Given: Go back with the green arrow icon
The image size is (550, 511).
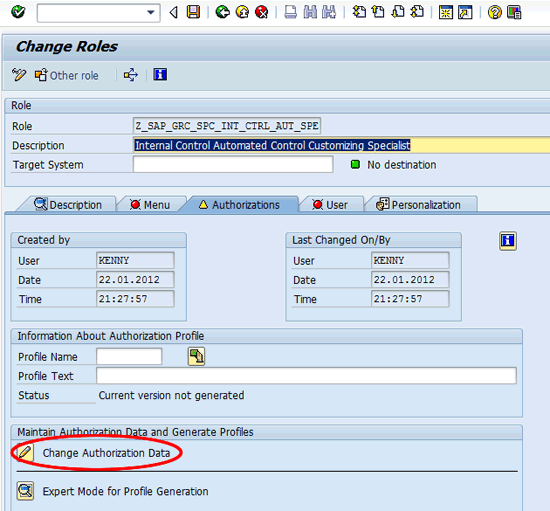Looking at the screenshot, I should [222, 12].
